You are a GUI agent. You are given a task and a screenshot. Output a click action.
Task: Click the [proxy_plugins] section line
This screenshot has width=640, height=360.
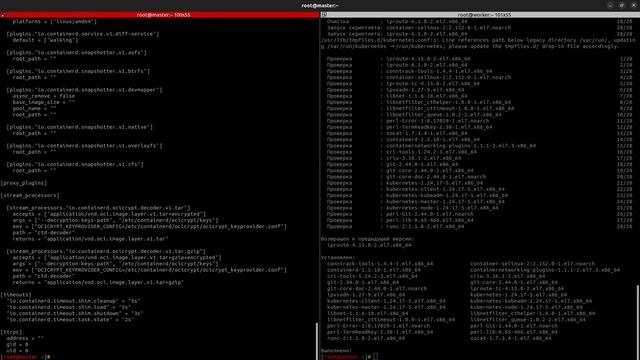pyautogui.click(x=24, y=183)
